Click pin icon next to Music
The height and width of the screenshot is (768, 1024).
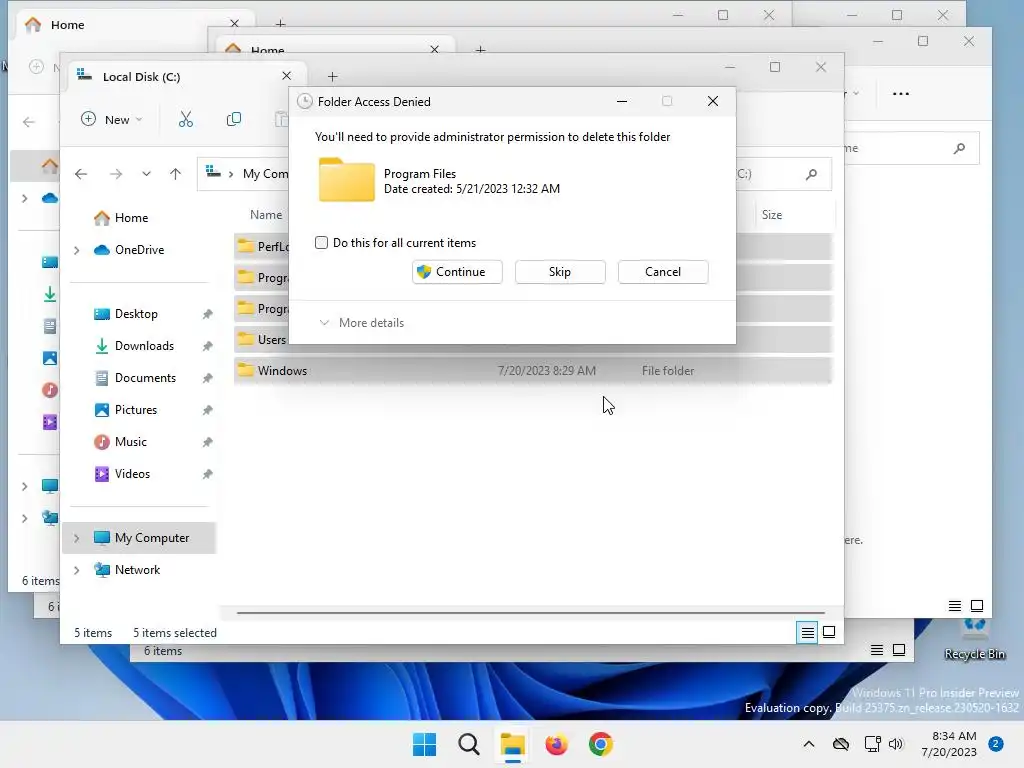(207, 442)
